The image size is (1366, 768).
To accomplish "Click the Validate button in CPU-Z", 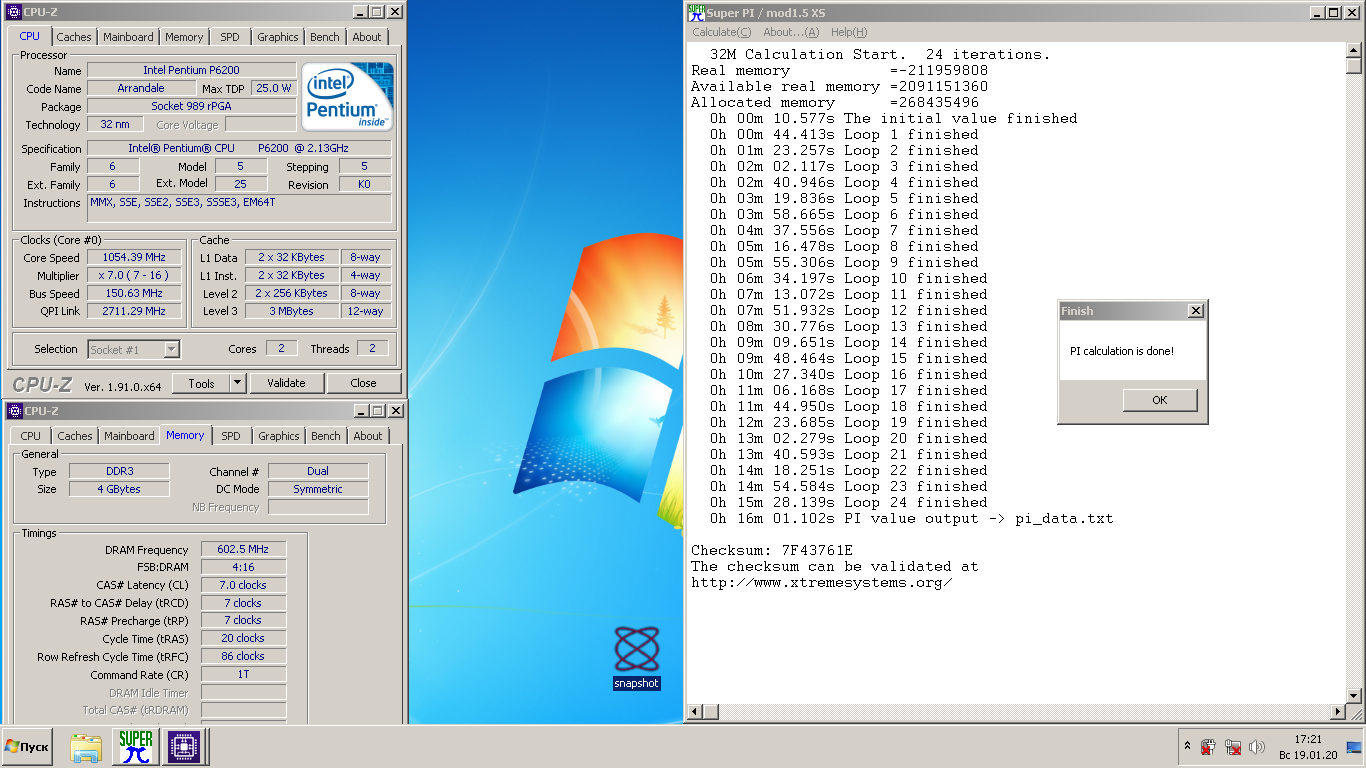I will [x=286, y=383].
